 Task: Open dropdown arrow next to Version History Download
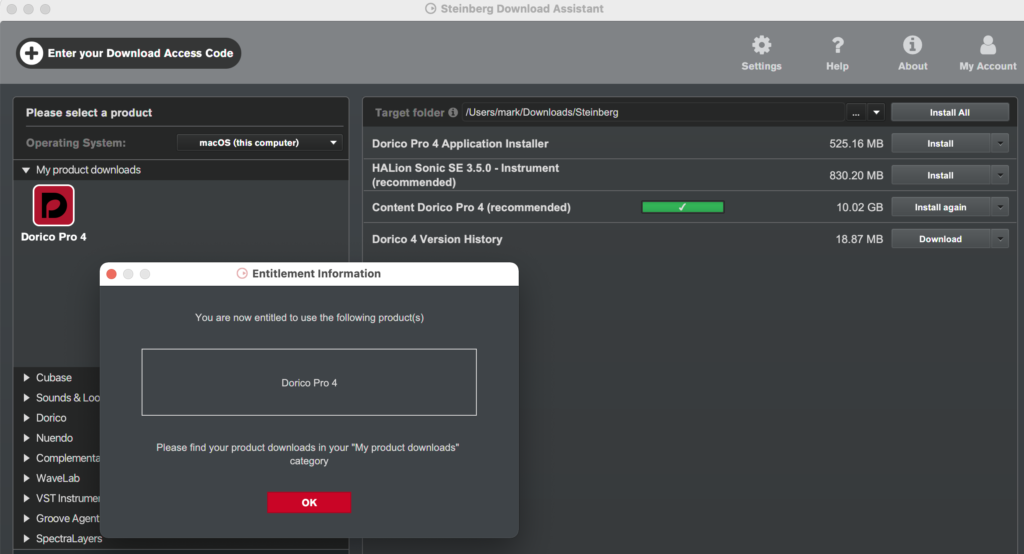click(1000, 239)
